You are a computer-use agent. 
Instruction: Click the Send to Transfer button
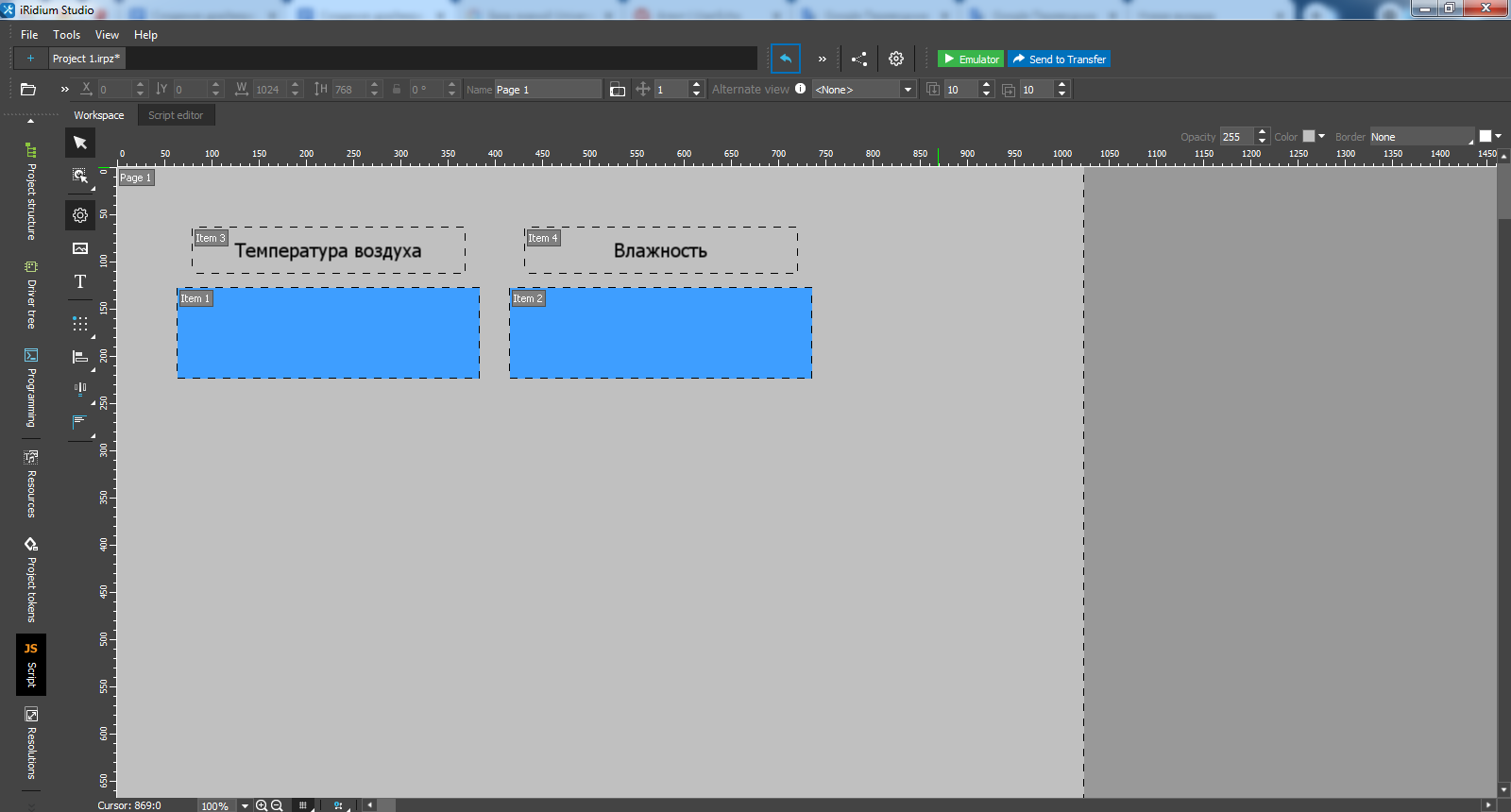click(x=1059, y=59)
